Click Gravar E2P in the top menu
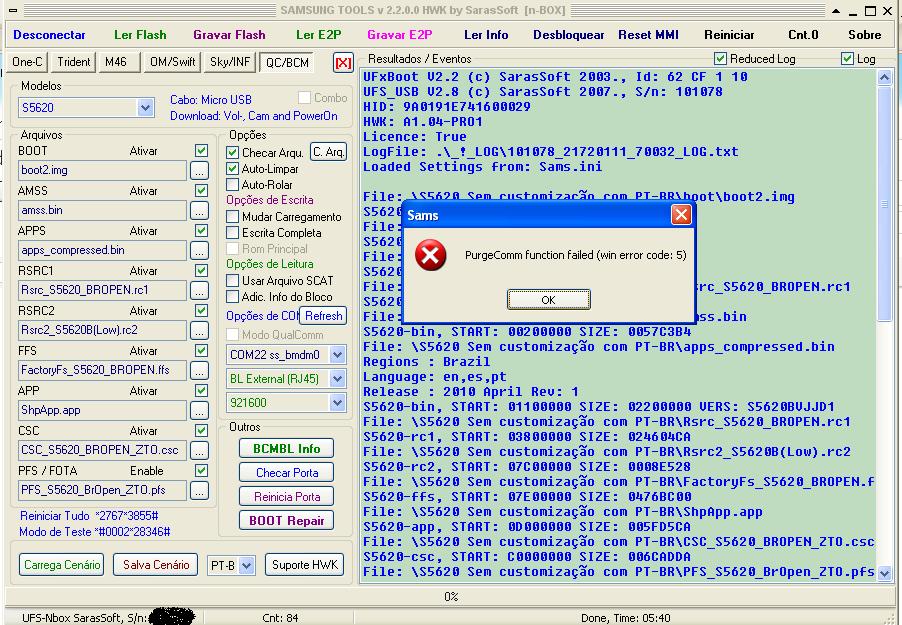The image size is (902, 625). [400, 35]
